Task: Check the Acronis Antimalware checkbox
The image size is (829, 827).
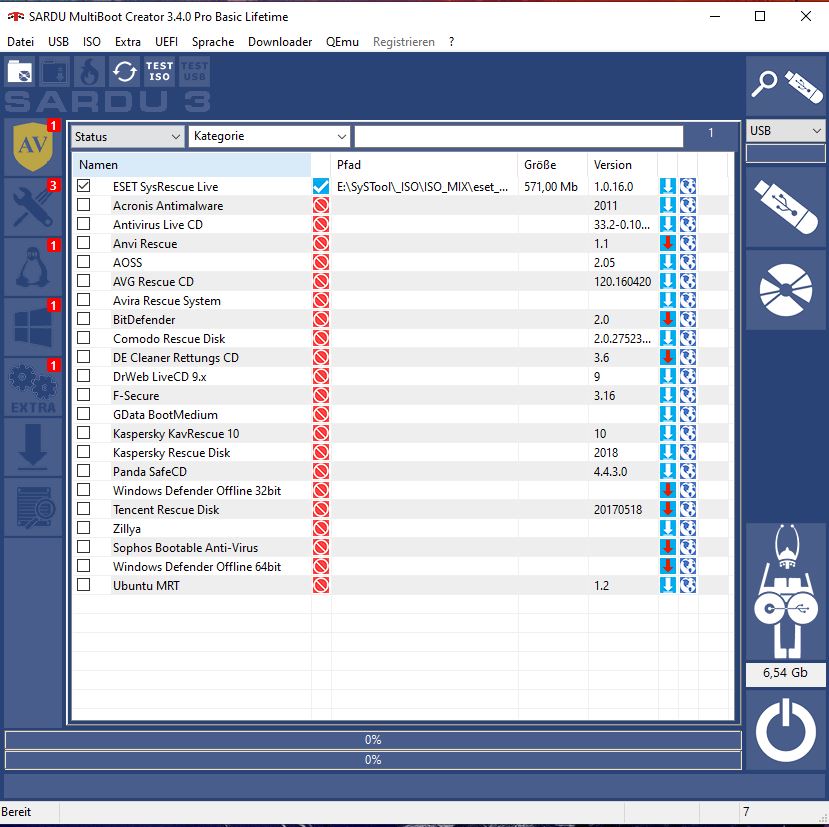Action: click(x=84, y=205)
